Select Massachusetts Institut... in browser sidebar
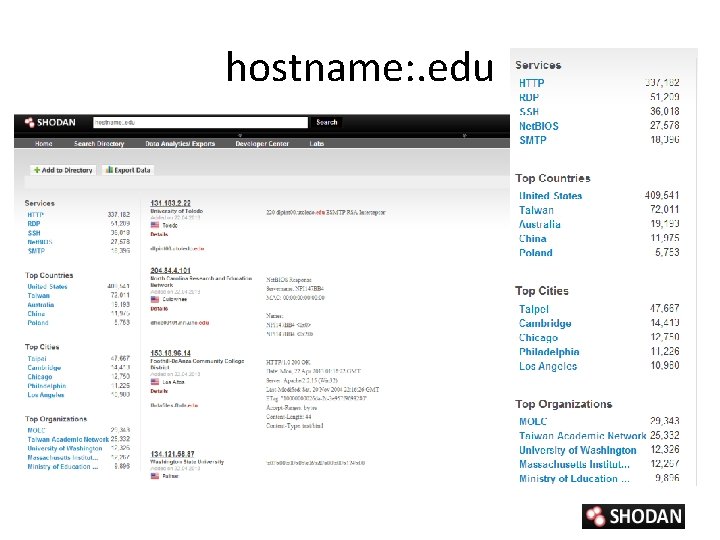The width and height of the screenshot is (720, 540). coord(62,457)
